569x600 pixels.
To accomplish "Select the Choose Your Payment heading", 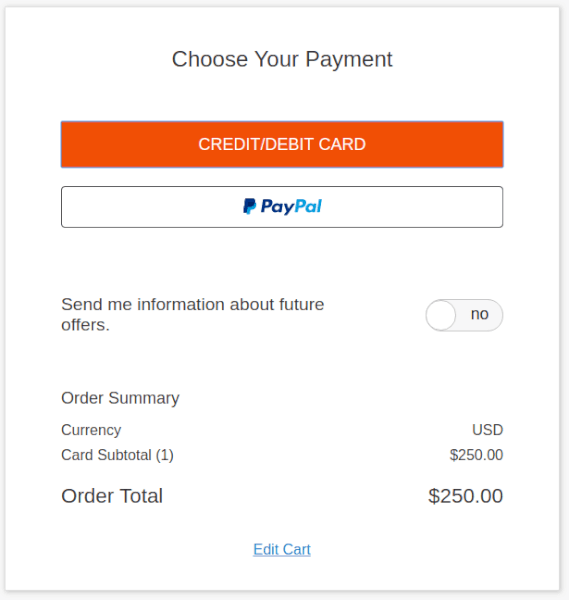I will [282, 59].
